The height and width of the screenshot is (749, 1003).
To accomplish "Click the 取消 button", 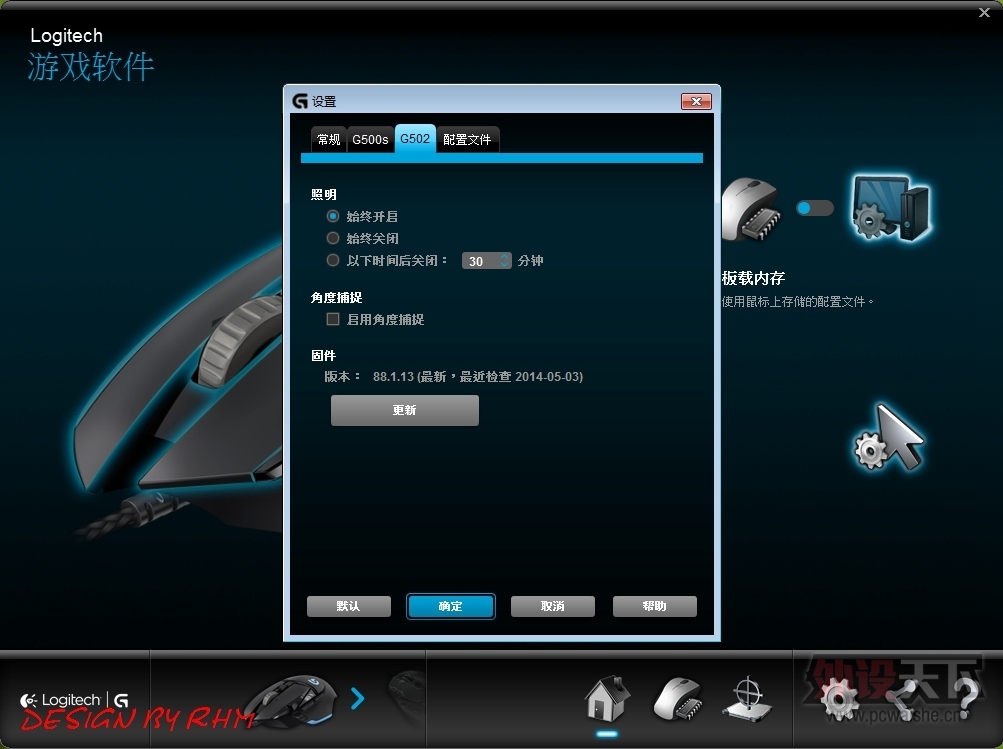I will pyautogui.click(x=553, y=606).
